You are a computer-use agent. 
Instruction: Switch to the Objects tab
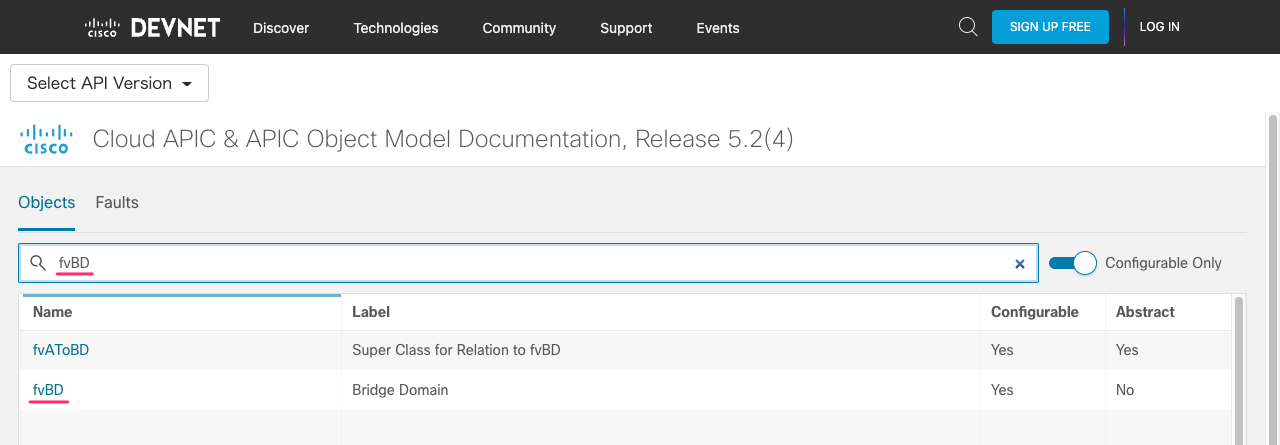click(x=47, y=203)
